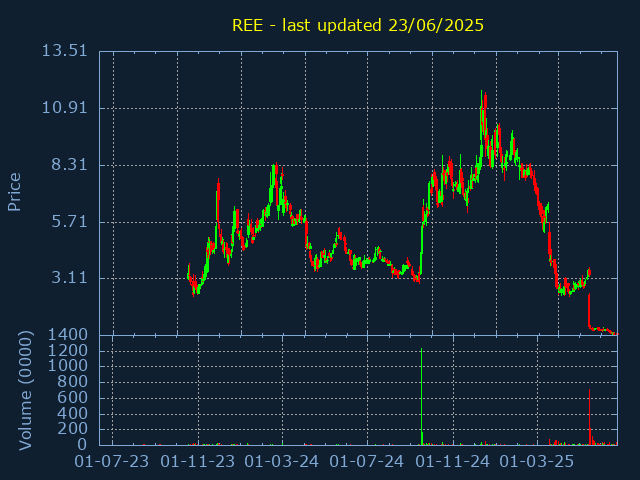Select the 5.71 price axis label

pos(69,222)
